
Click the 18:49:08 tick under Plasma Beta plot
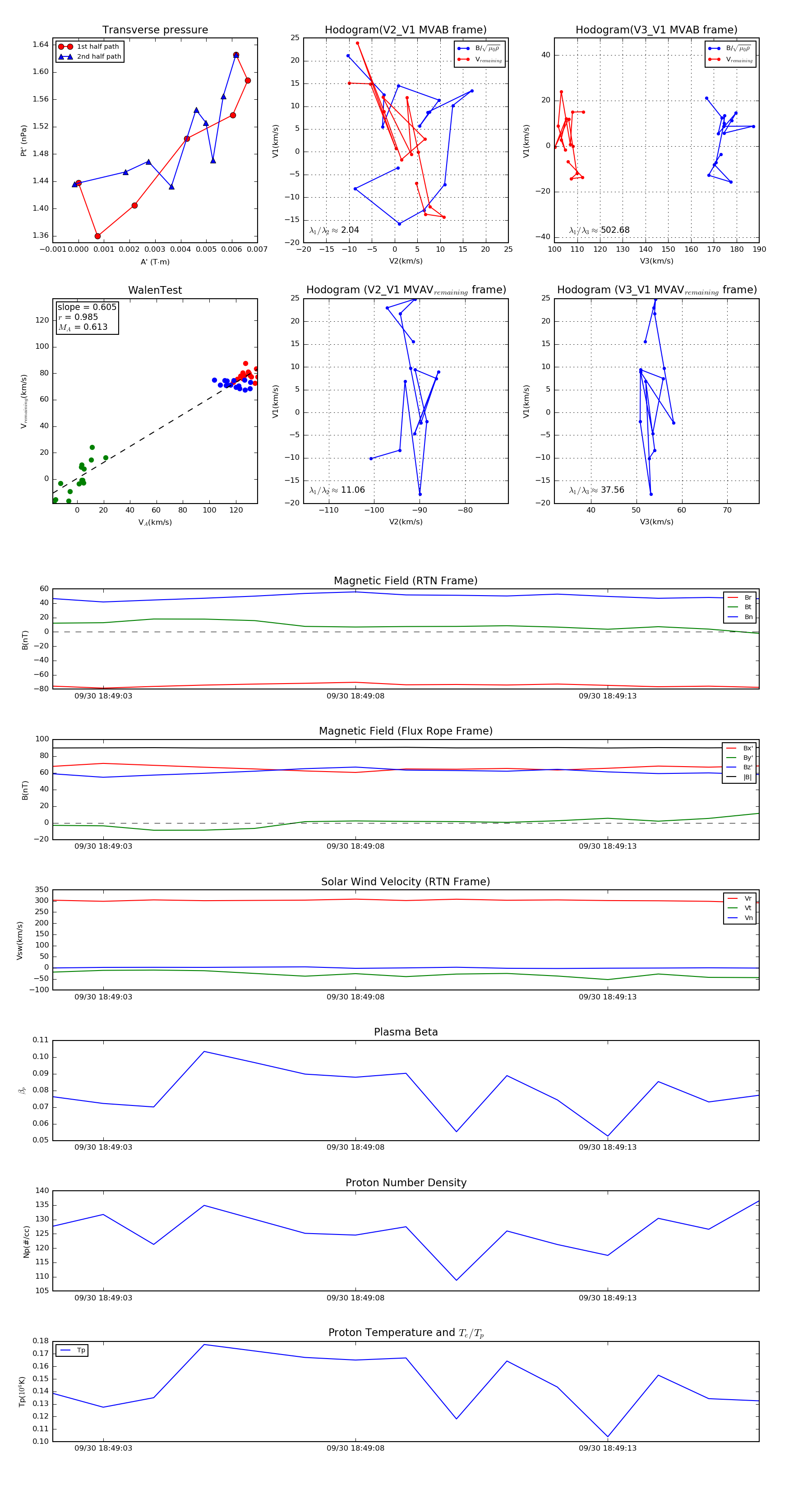coord(355,1147)
